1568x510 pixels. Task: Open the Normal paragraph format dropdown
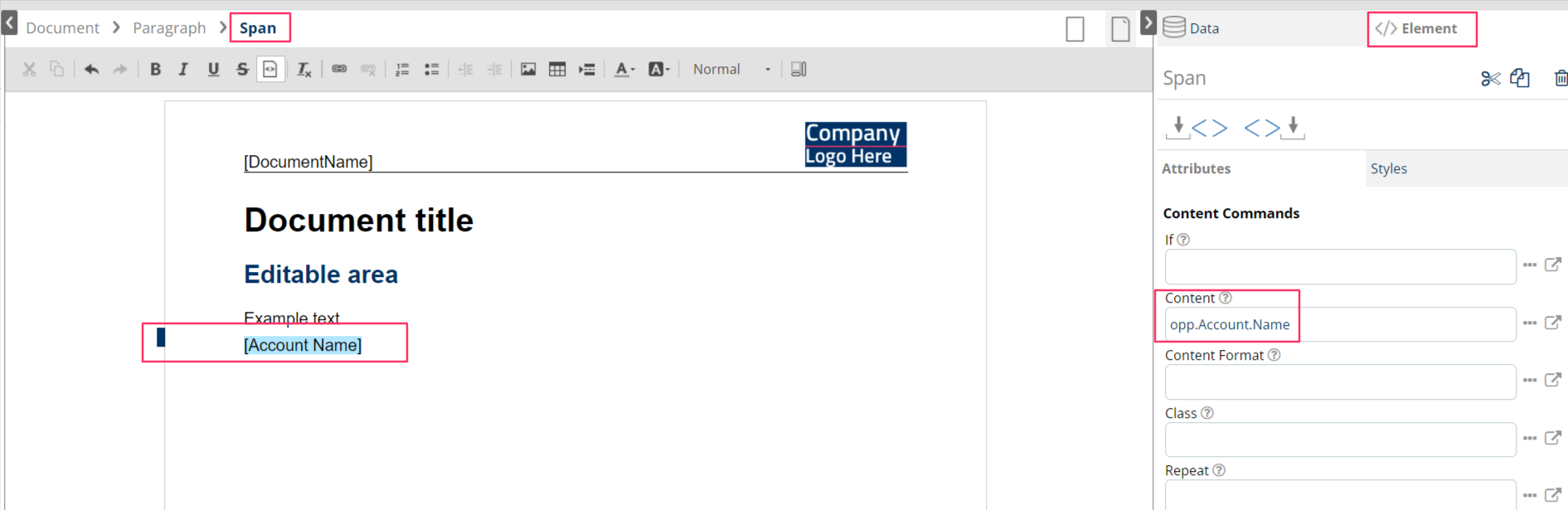point(731,70)
